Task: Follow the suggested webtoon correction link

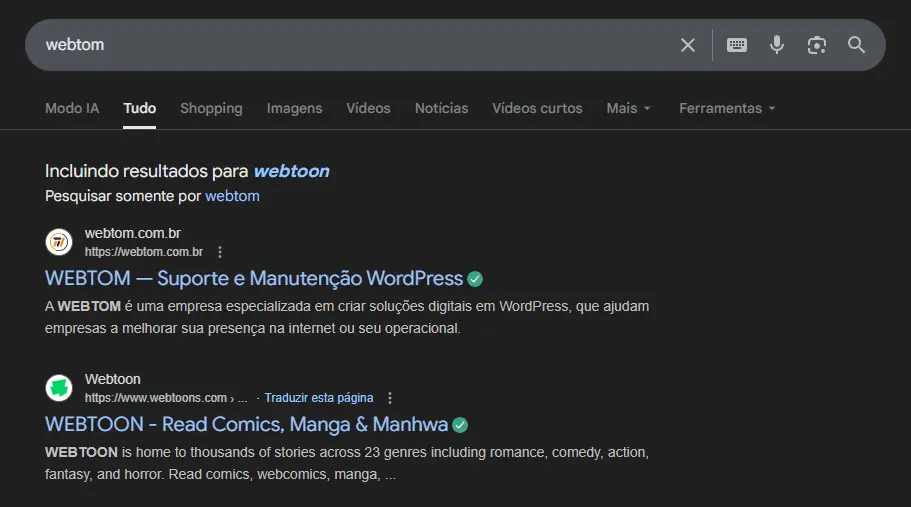Action: (x=292, y=171)
